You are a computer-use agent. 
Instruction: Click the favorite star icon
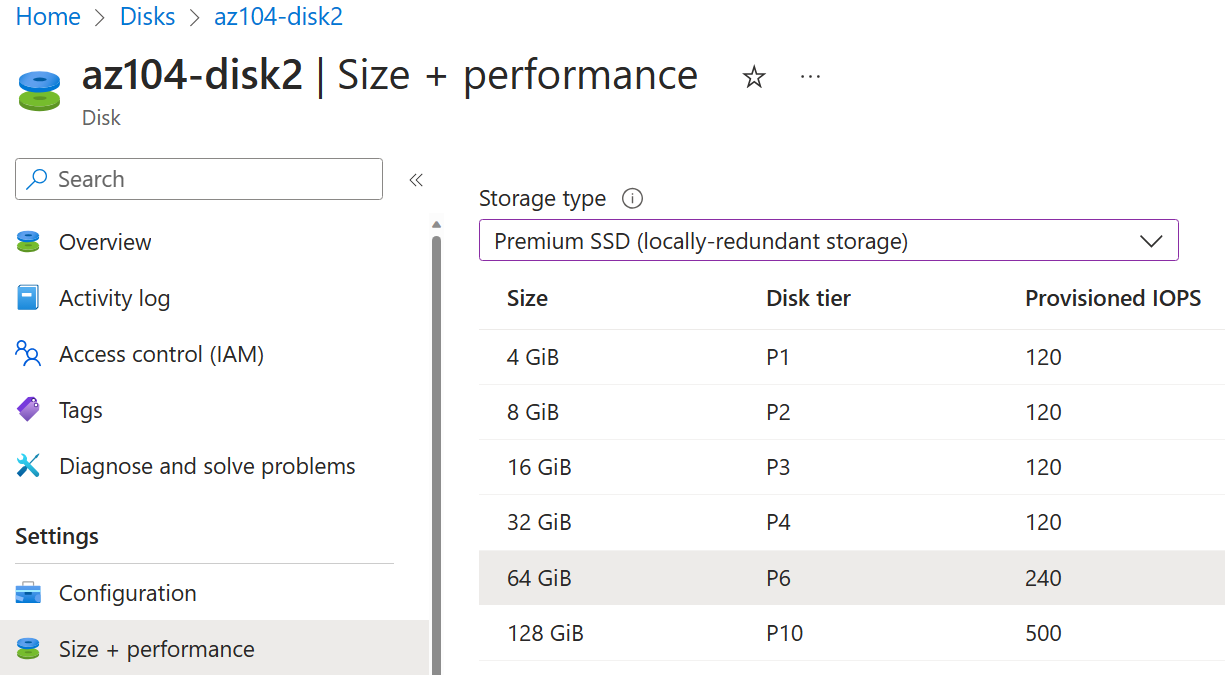pos(754,77)
